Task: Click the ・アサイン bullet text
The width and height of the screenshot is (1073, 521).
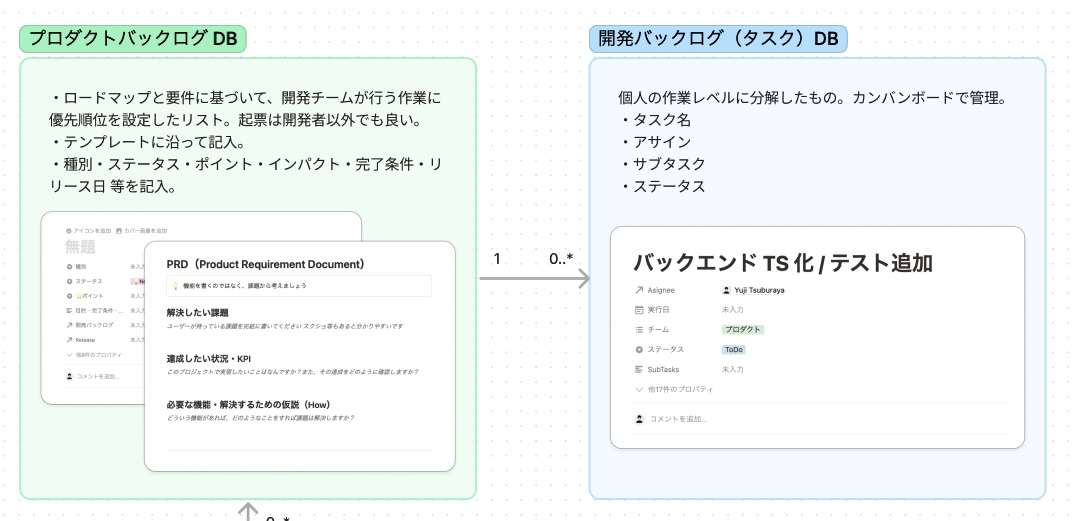Action: (x=655, y=142)
